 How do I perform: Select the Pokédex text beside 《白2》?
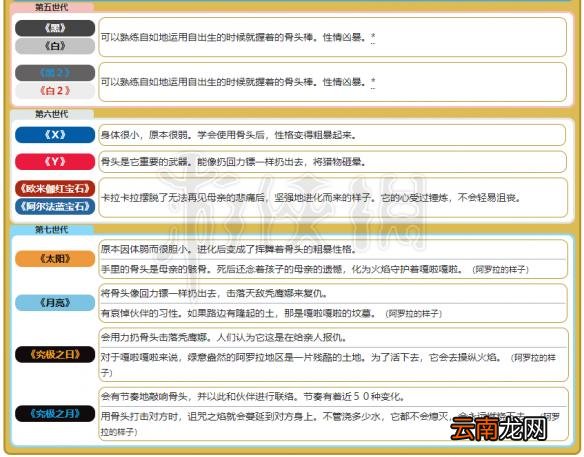point(234,82)
